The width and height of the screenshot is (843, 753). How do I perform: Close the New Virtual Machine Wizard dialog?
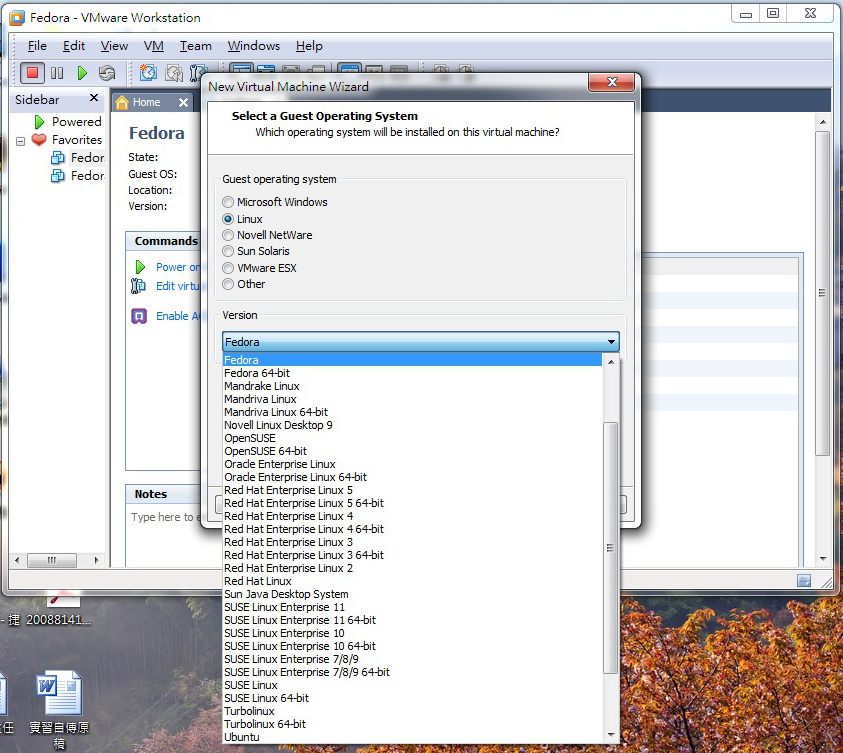coord(612,82)
